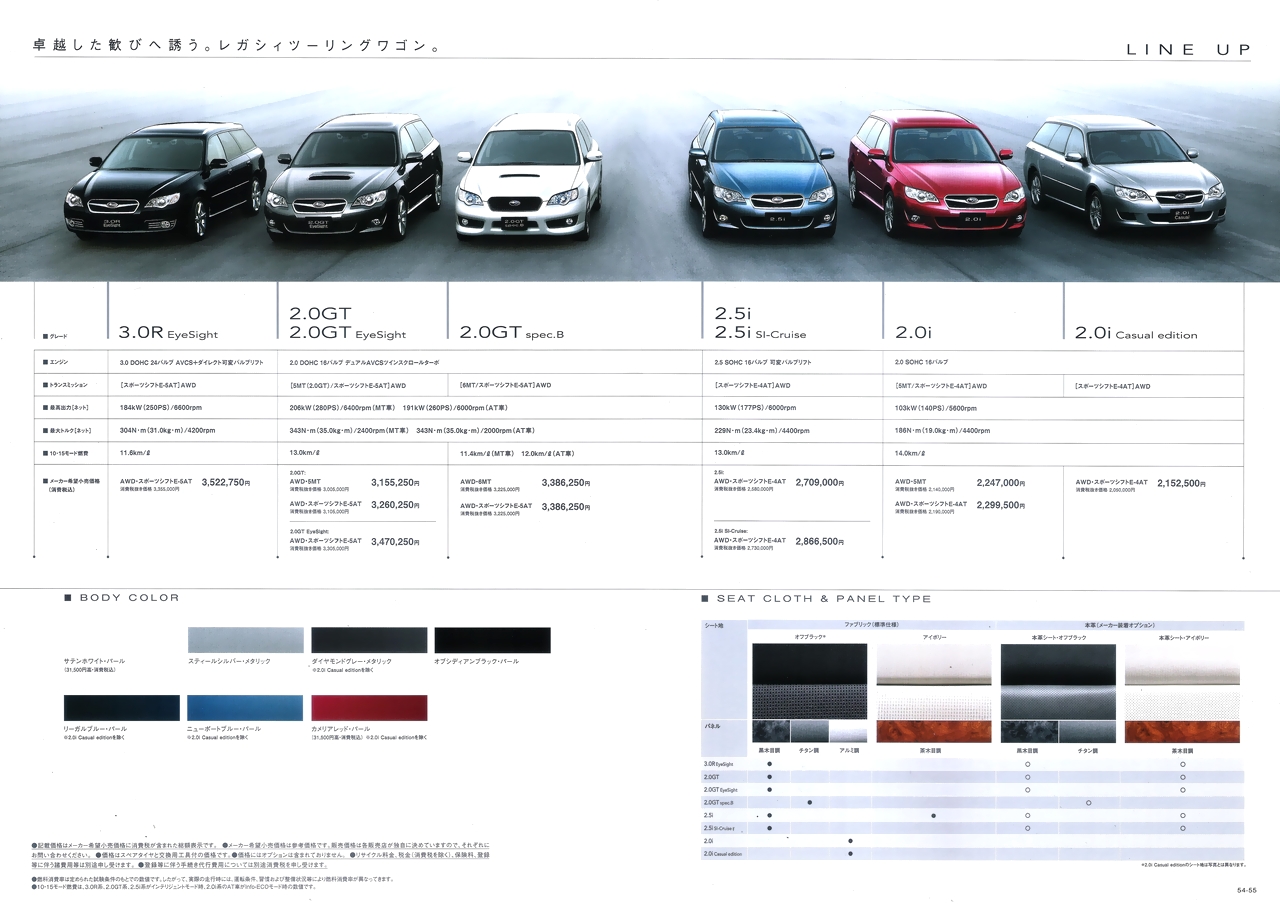The image size is (1280, 908).
Task: Choose the チタン調 panel sample under fabric オフブラック
Action: point(809,731)
